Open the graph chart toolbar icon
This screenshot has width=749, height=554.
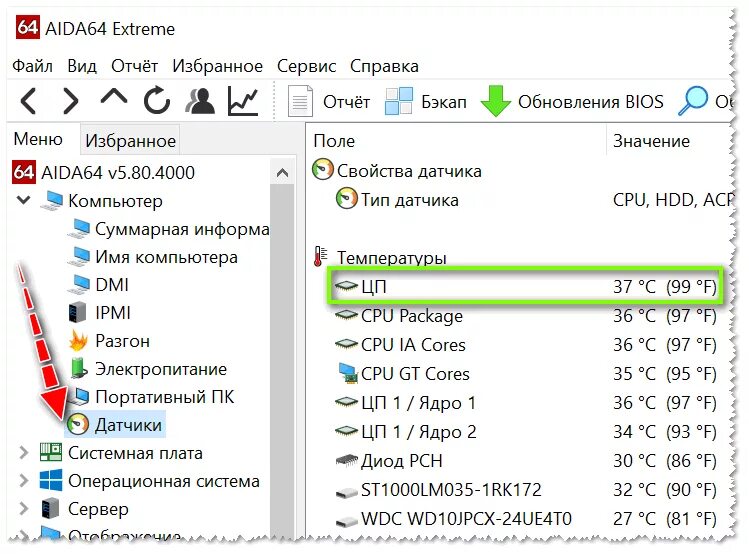(243, 101)
